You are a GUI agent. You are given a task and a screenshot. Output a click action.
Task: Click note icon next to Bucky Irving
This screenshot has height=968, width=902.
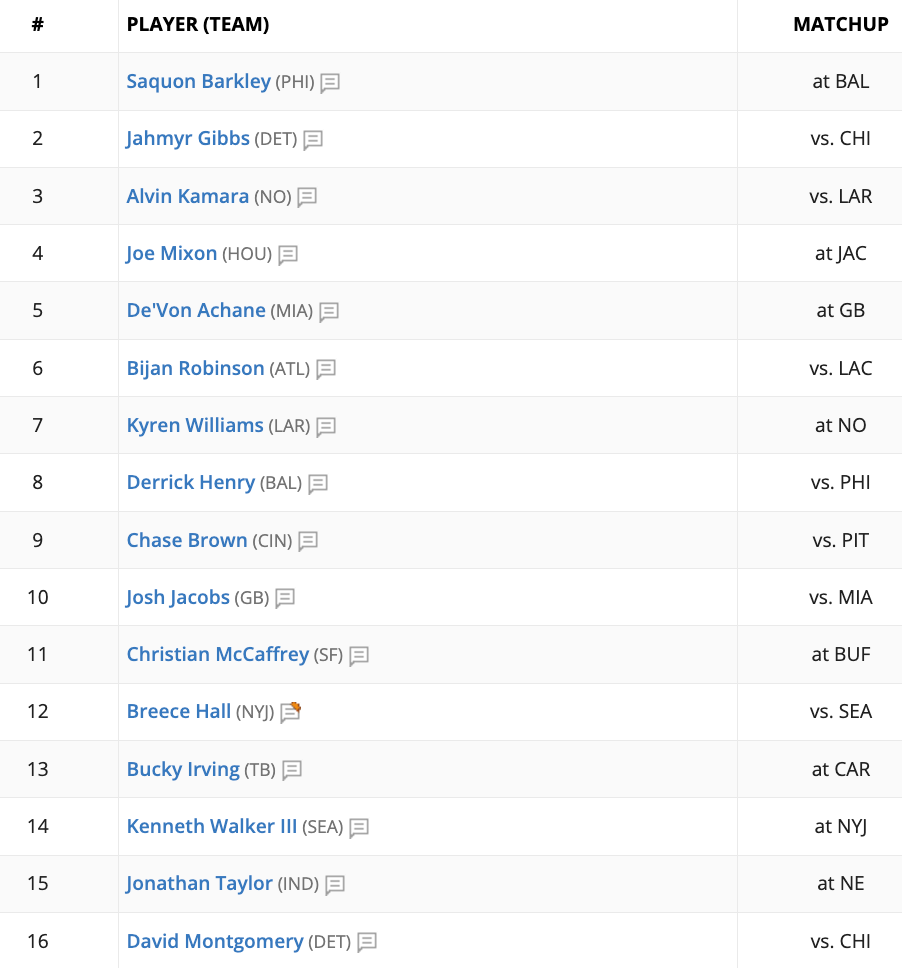coord(291,770)
